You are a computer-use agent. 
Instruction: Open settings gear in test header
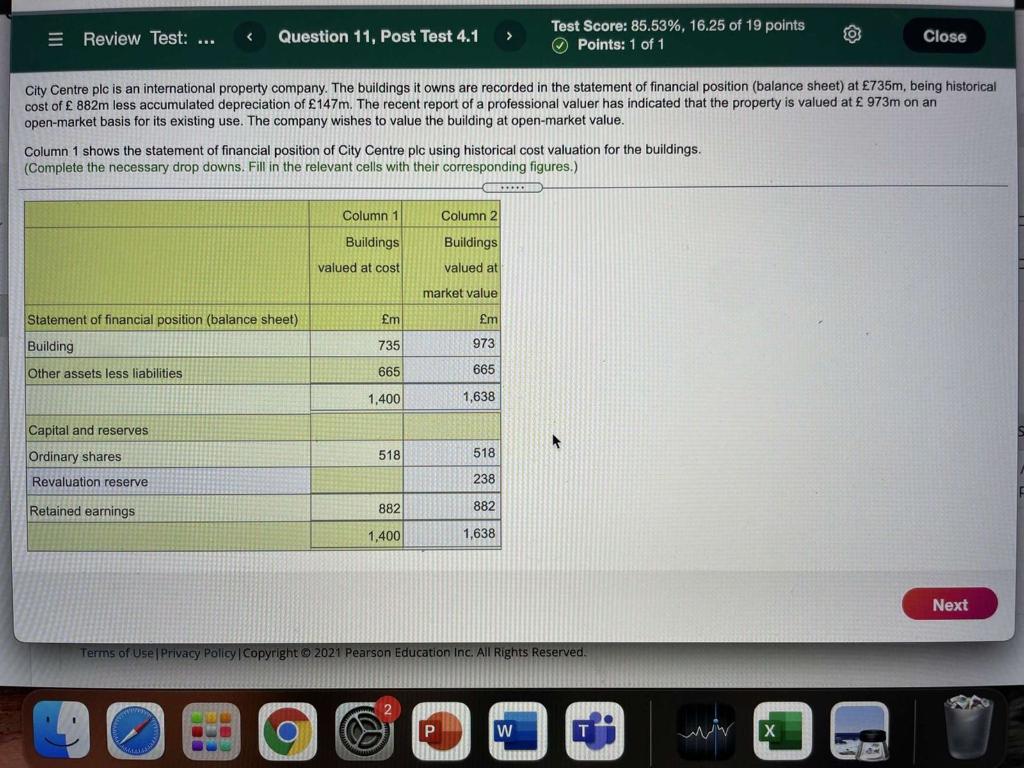[852, 34]
